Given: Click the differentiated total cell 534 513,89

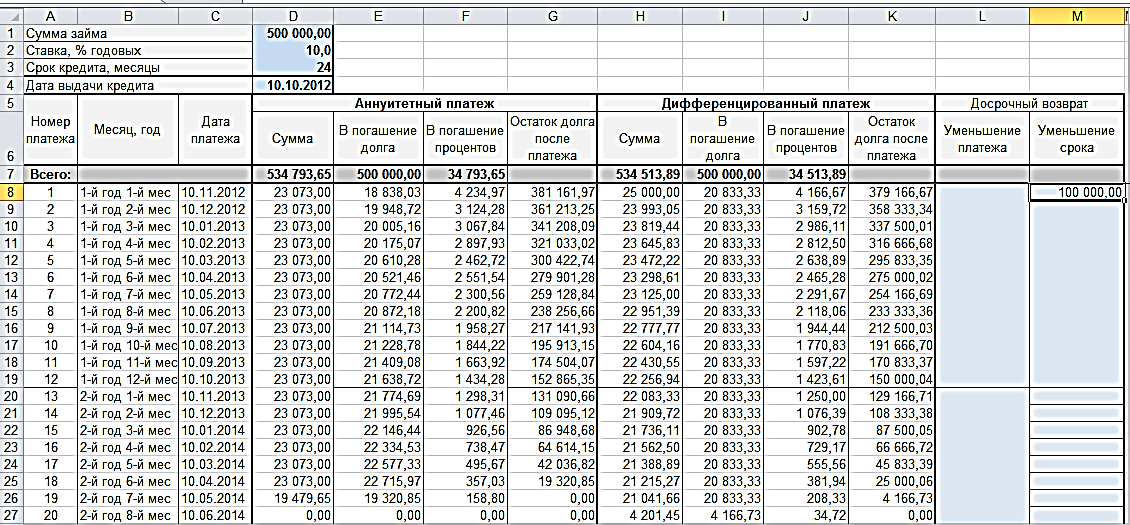Looking at the screenshot, I should (639, 174).
